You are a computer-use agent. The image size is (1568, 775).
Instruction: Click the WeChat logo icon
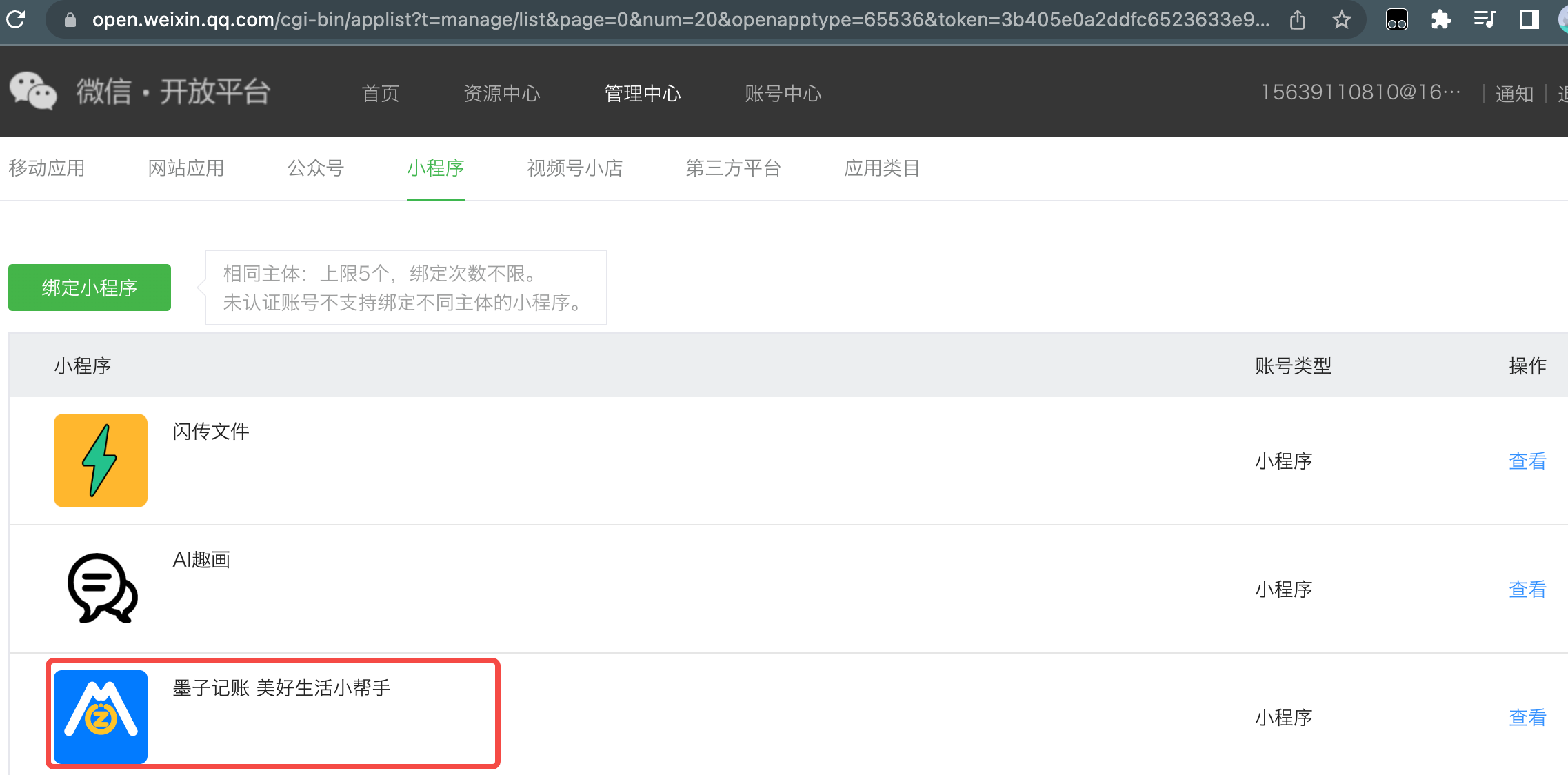point(32,91)
